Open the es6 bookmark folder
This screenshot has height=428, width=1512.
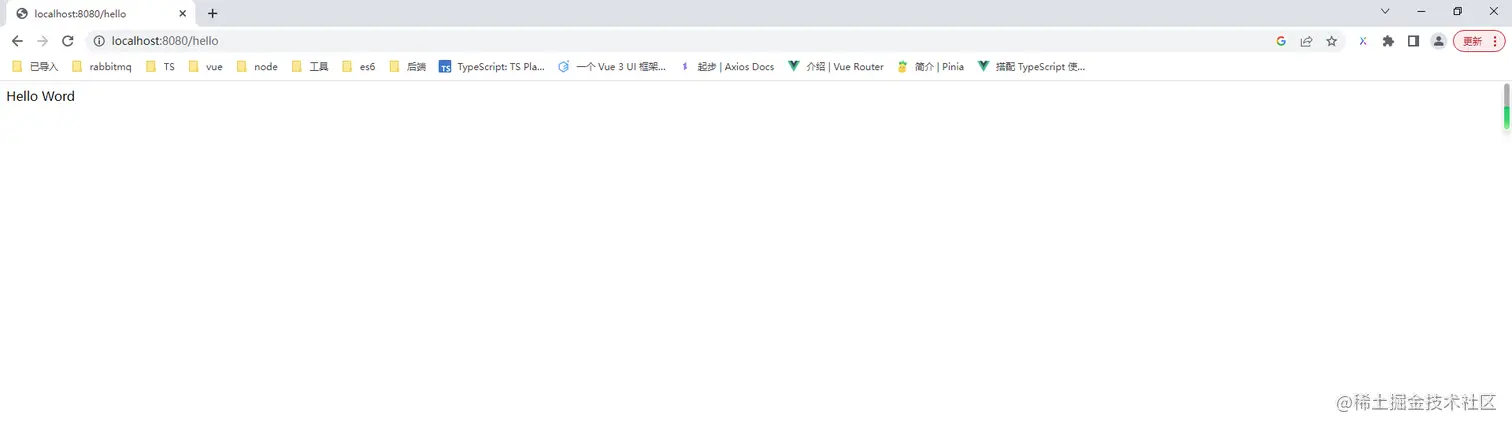358,67
